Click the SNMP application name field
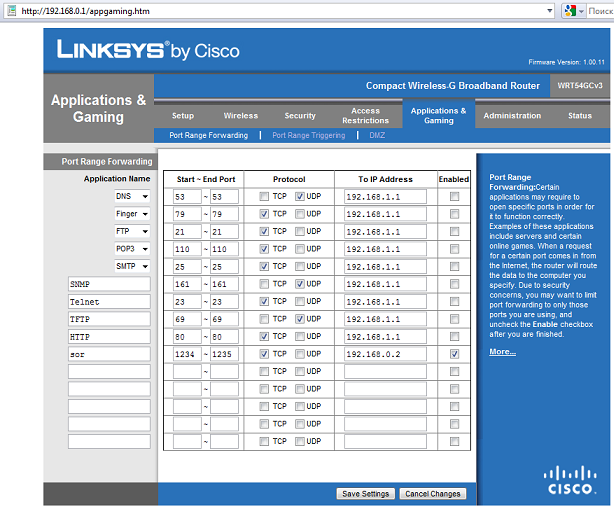 pos(109,284)
